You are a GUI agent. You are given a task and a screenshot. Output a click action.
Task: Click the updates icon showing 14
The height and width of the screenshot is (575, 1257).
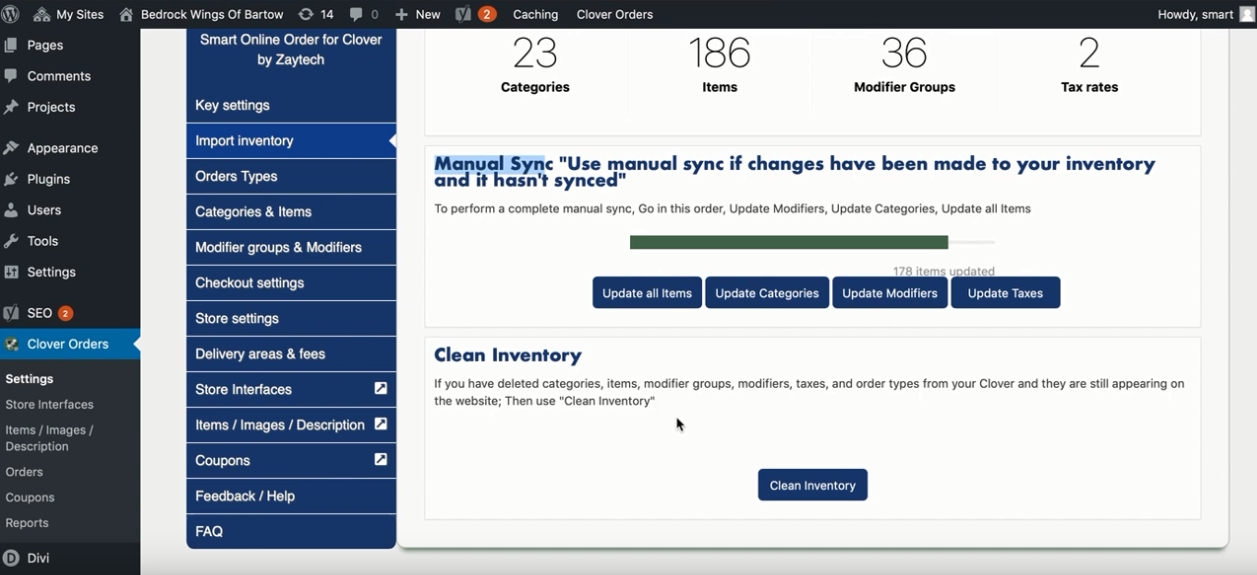[x=316, y=14]
